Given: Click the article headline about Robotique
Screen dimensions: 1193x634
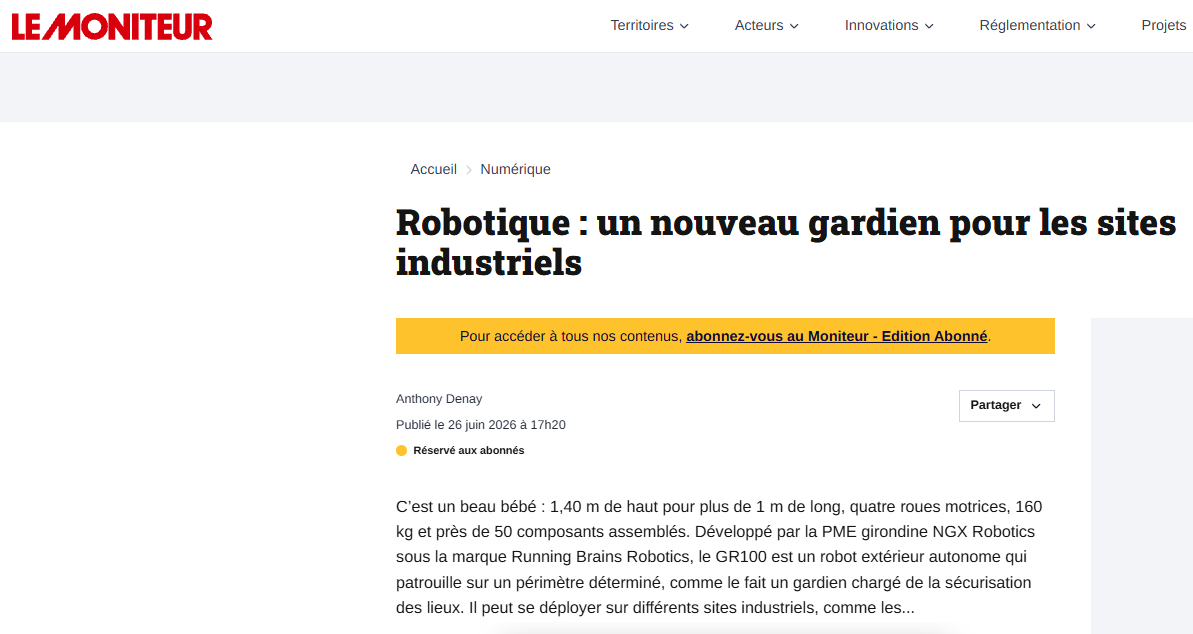Looking at the screenshot, I should pyautogui.click(x=786, y=242).
